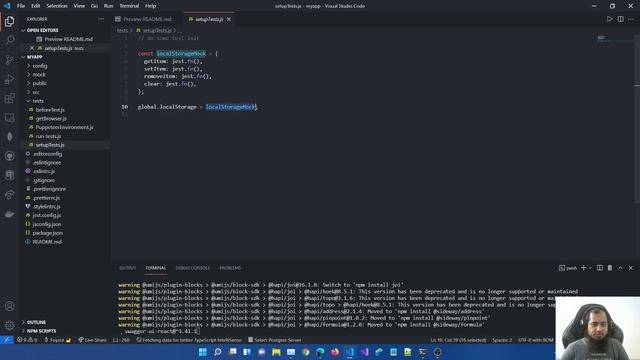Close setupTests.js in Open Editors
This screenshot has width=640, height=360.
pos(32,48)
